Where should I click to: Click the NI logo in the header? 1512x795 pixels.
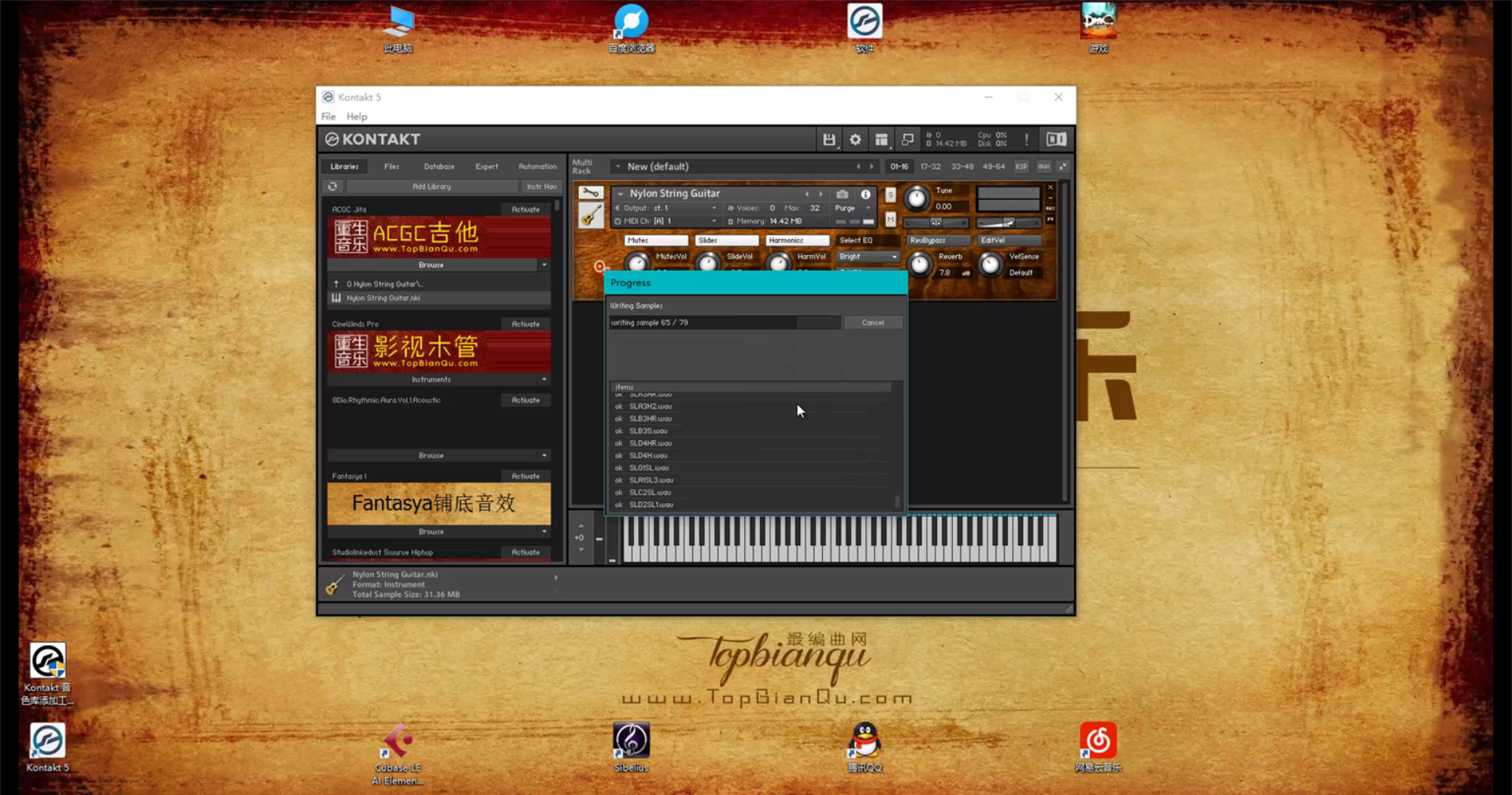pyautogui.click(x=1056, y=140)
